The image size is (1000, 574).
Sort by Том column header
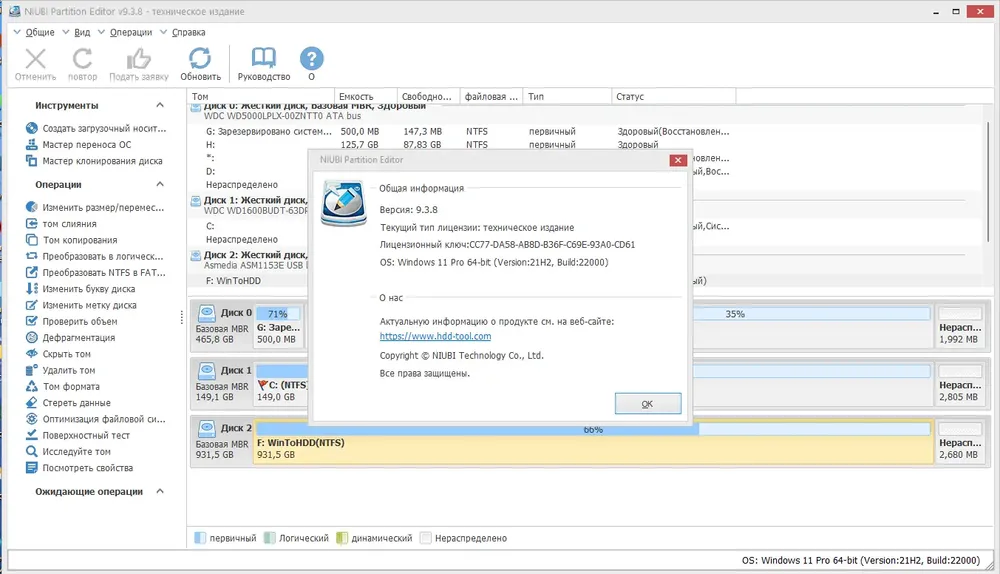point(260,96)
